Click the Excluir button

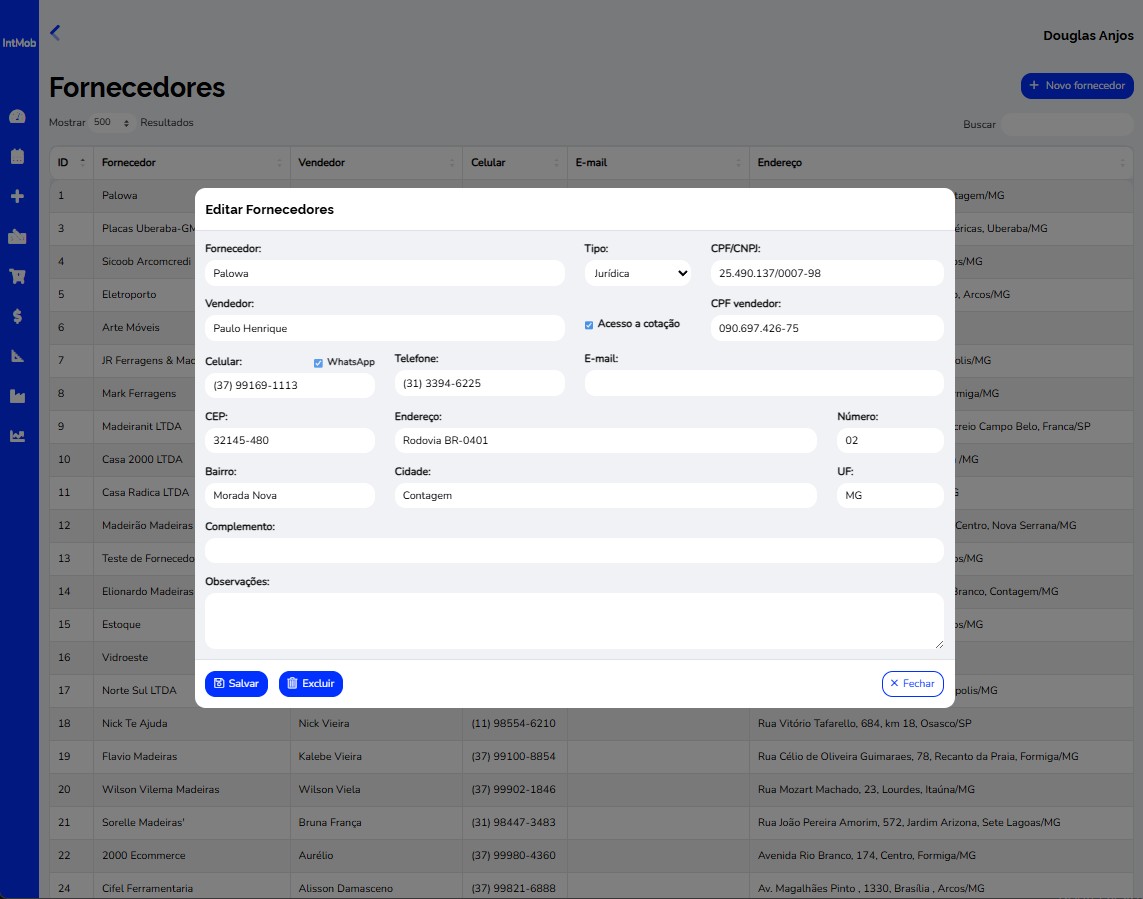[310, 684]
